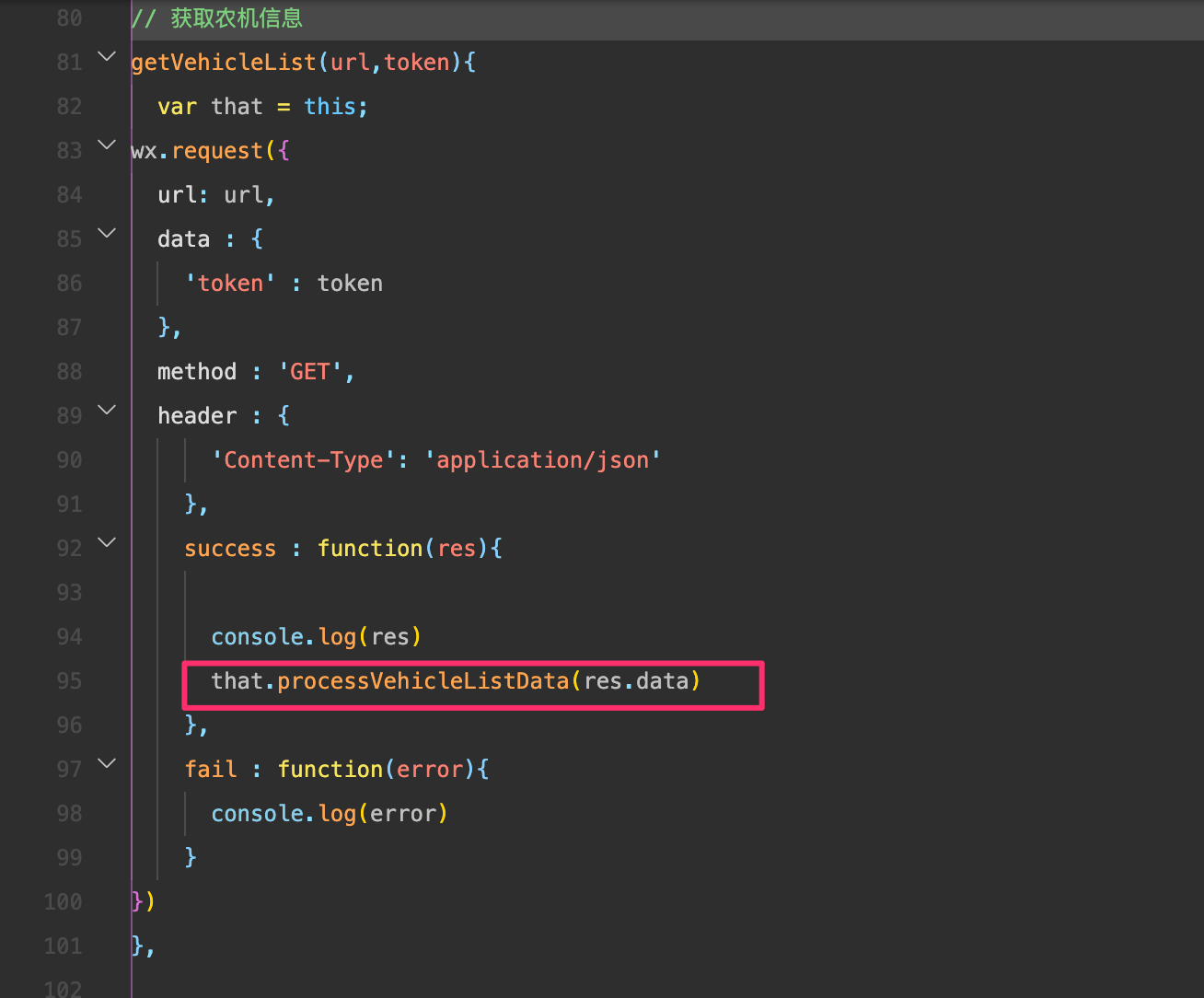Place cursor on getVehicleList function name
Image resolution: width=1204 pixels, height=998 pixels.
pyautogui.click(x=224, y=63)
